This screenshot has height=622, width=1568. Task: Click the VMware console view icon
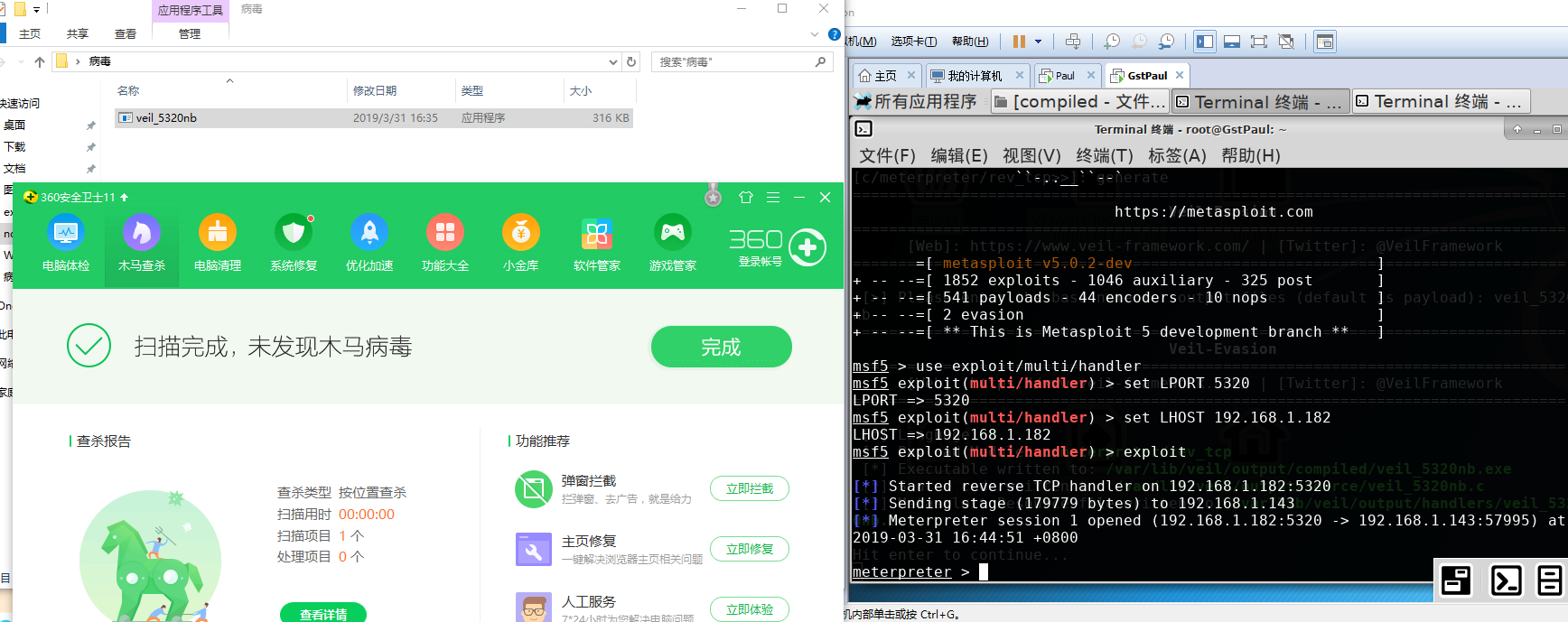[1324, 42]
